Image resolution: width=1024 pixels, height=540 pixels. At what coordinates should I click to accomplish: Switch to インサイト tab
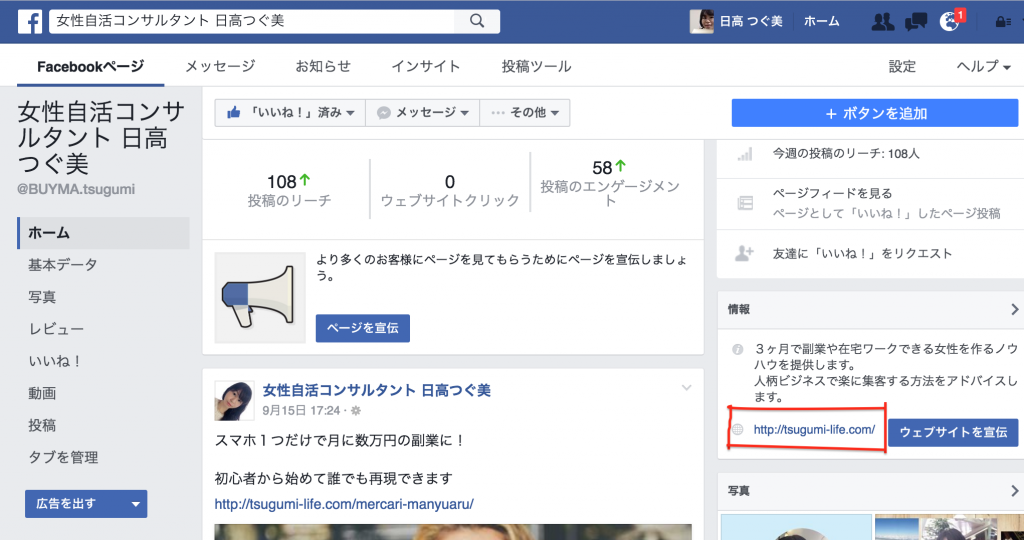click(426, 66)
